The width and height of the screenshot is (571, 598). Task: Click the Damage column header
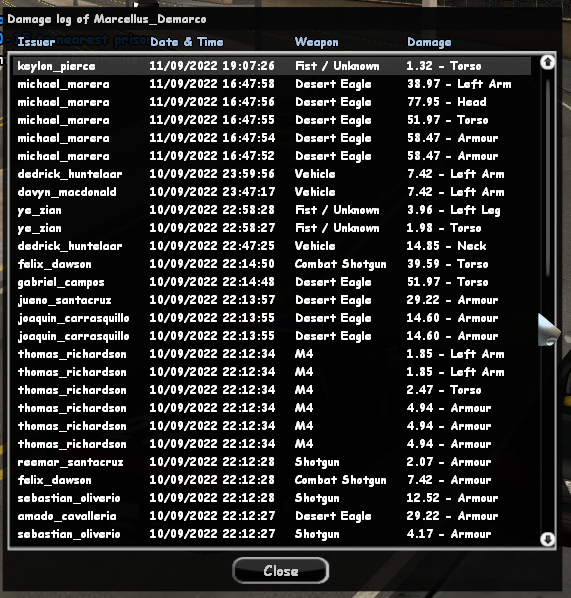pyautogui.click(x=429, y=42)
